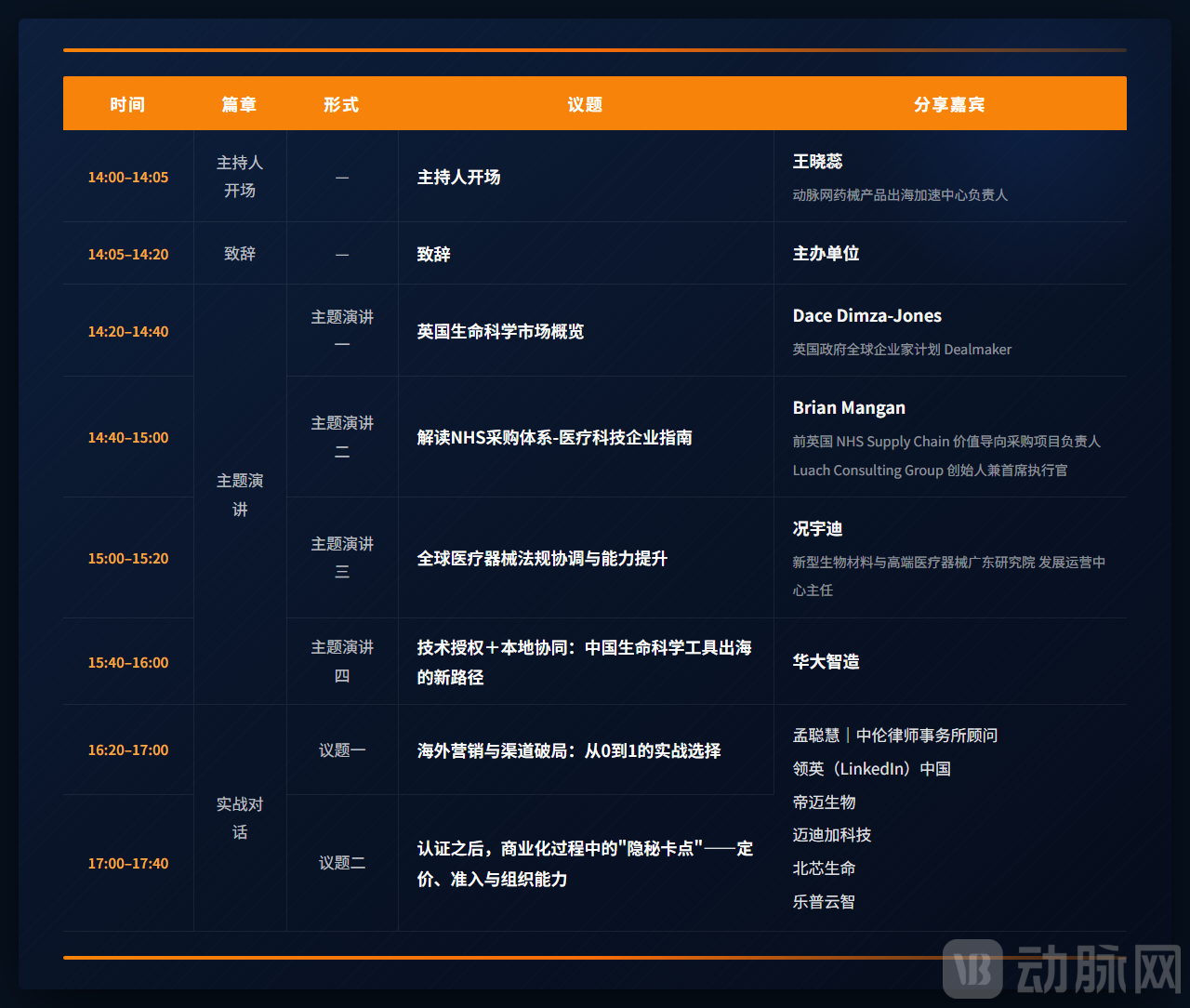
Task: Click the 领英（LinkedIn）中国 guest line
Action: click(x=871, y=769)
